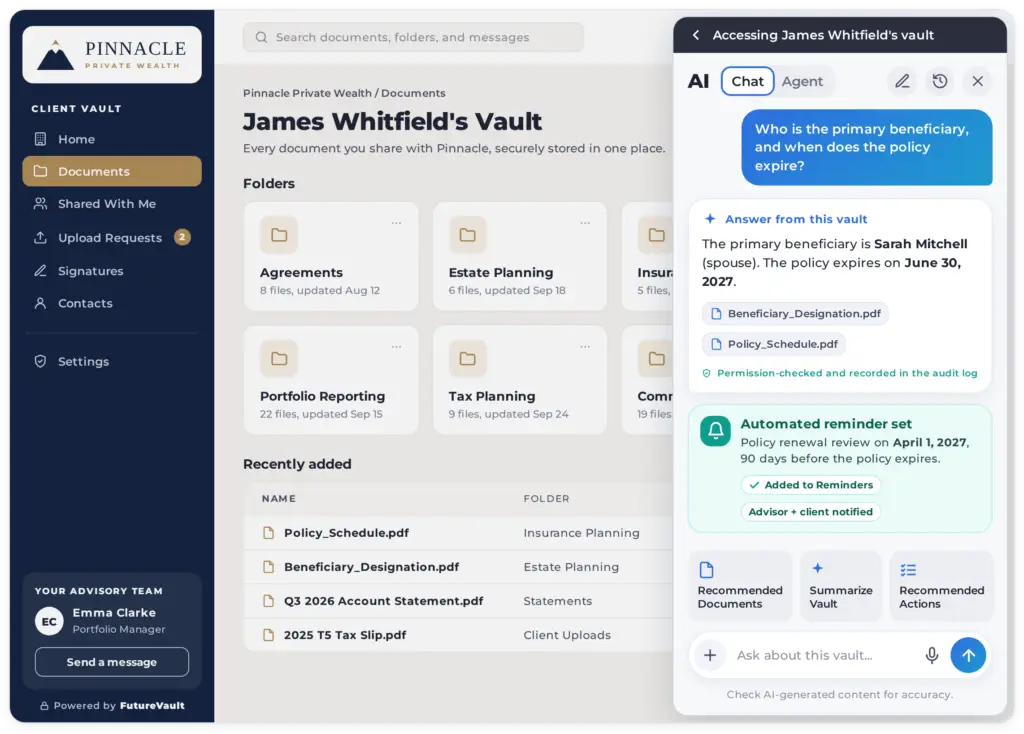The height and width of the screenshot is (734, 1024).
Task: Click the Estate Planning folder icon
Action: [468, 235]
